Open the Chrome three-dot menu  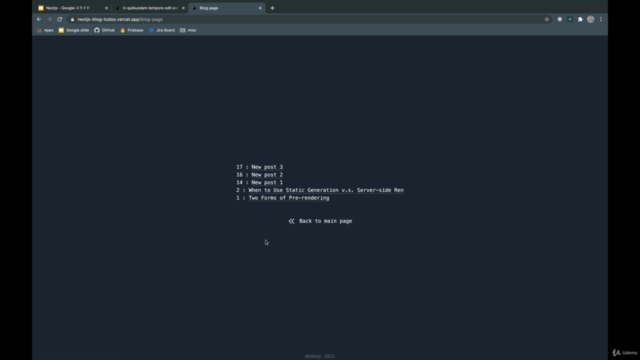601,19
